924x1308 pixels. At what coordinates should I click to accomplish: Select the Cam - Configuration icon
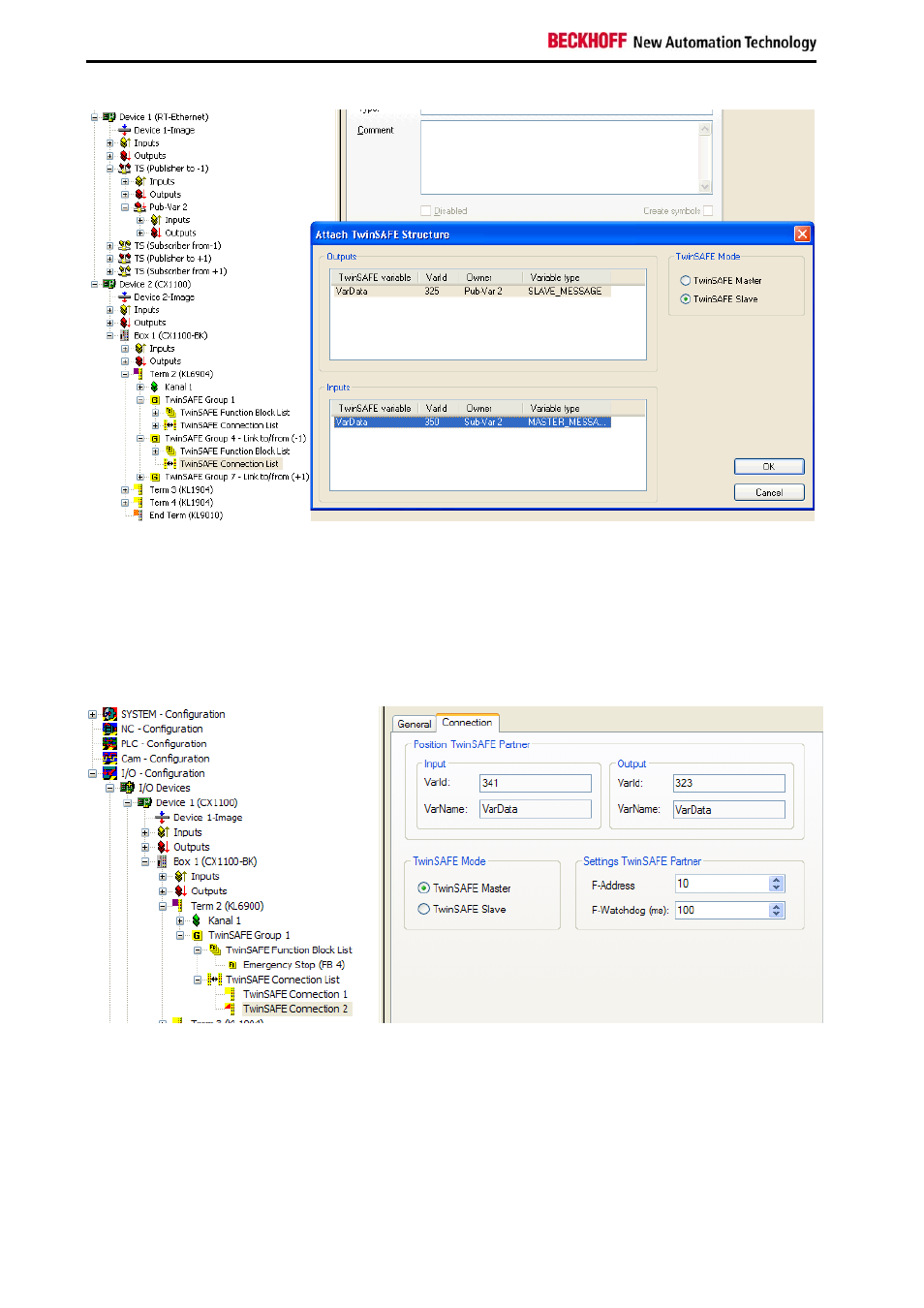[x=110, y=759]
